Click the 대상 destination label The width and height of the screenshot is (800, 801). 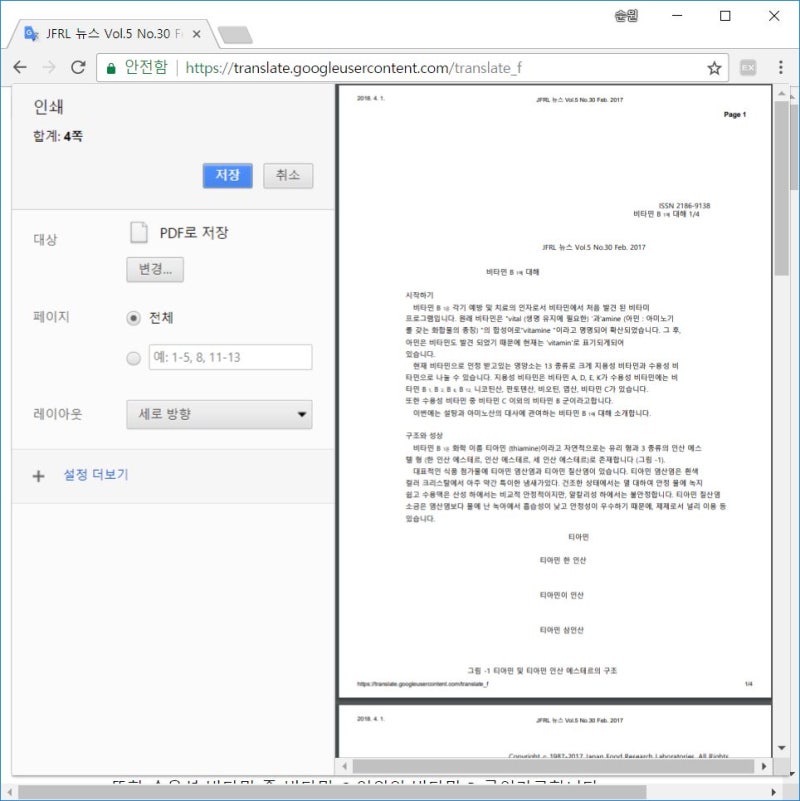45,240
